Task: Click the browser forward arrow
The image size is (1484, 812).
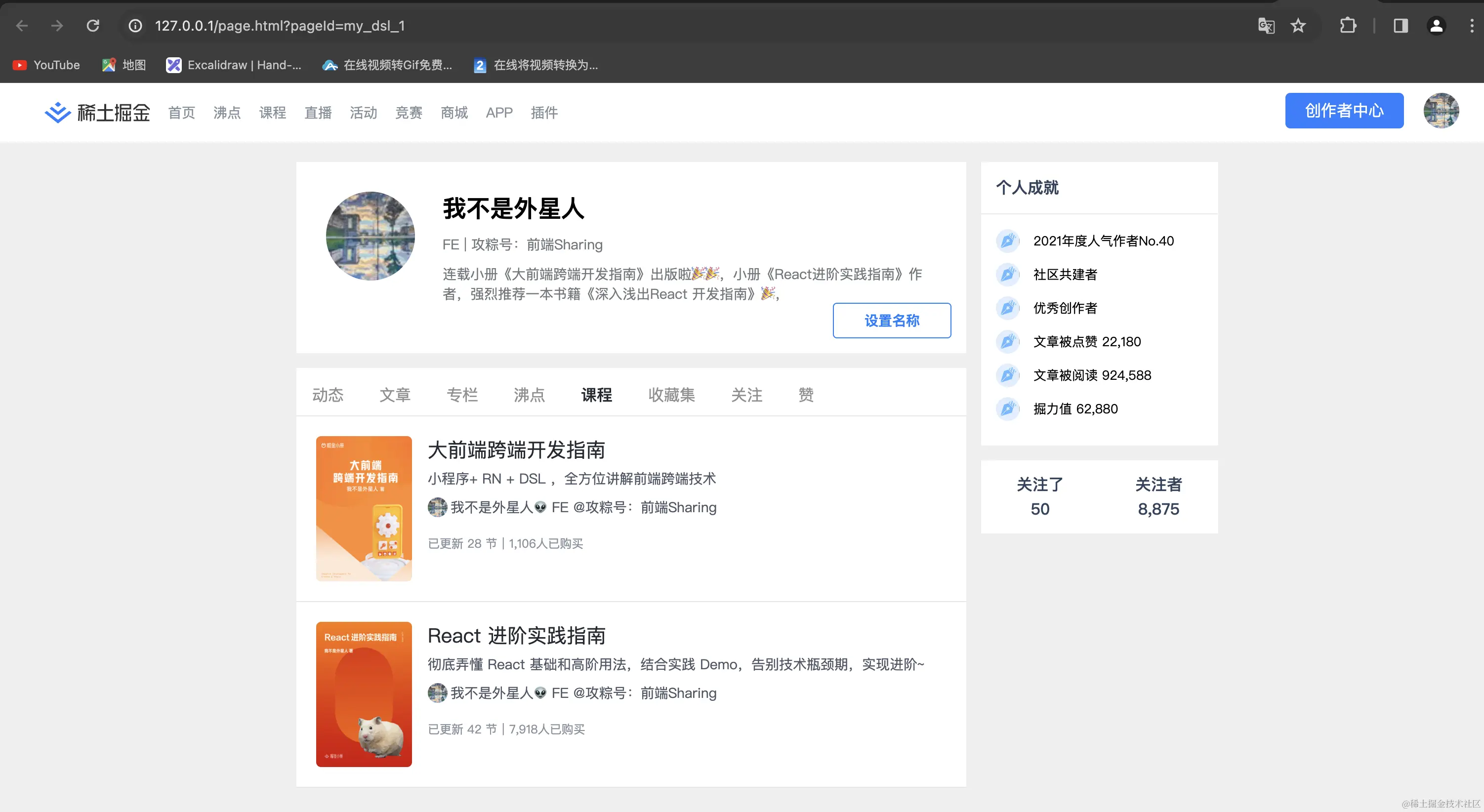Action: click(57, 26)
